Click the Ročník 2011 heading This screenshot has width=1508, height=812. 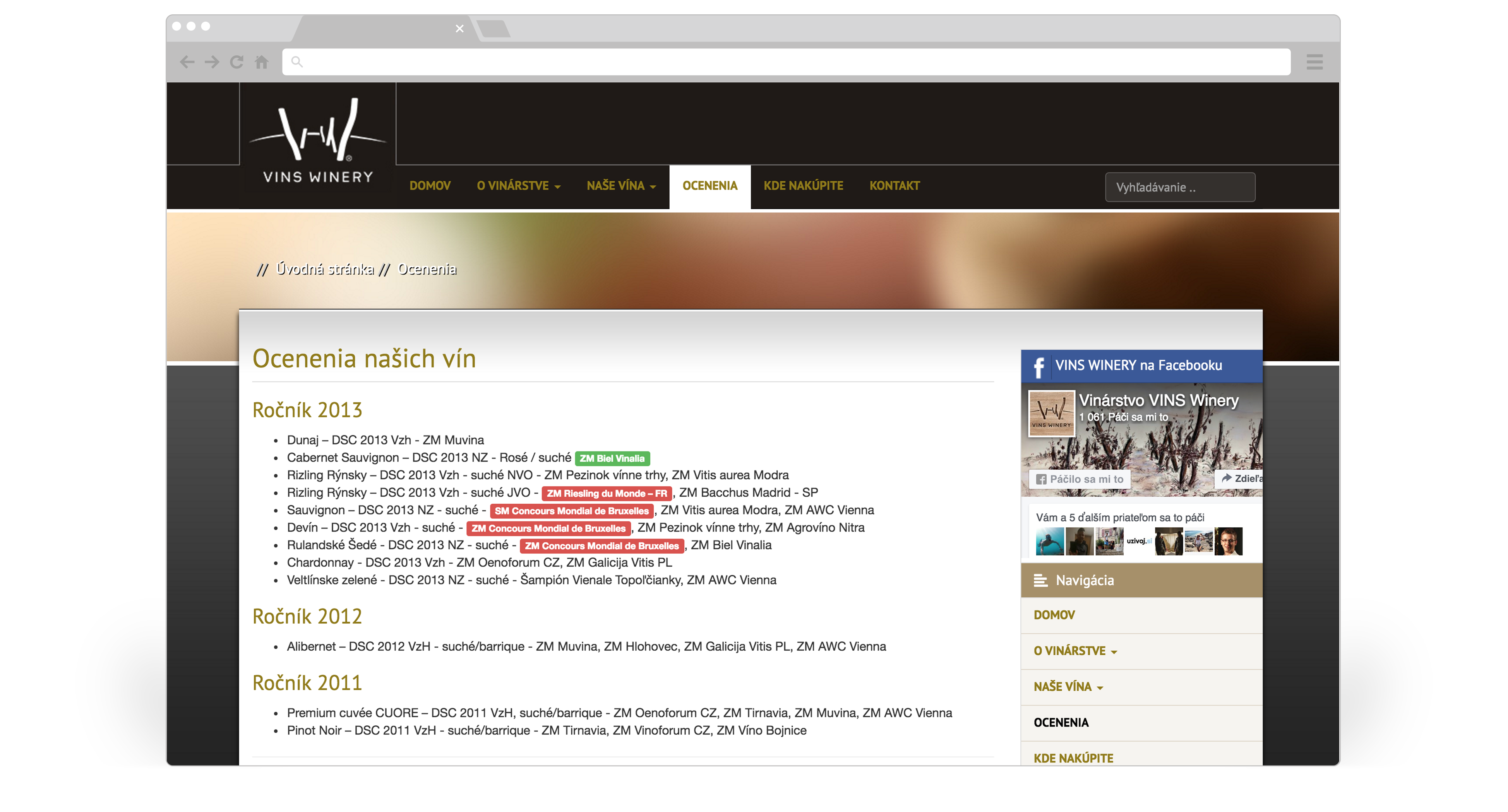point(307,683)
